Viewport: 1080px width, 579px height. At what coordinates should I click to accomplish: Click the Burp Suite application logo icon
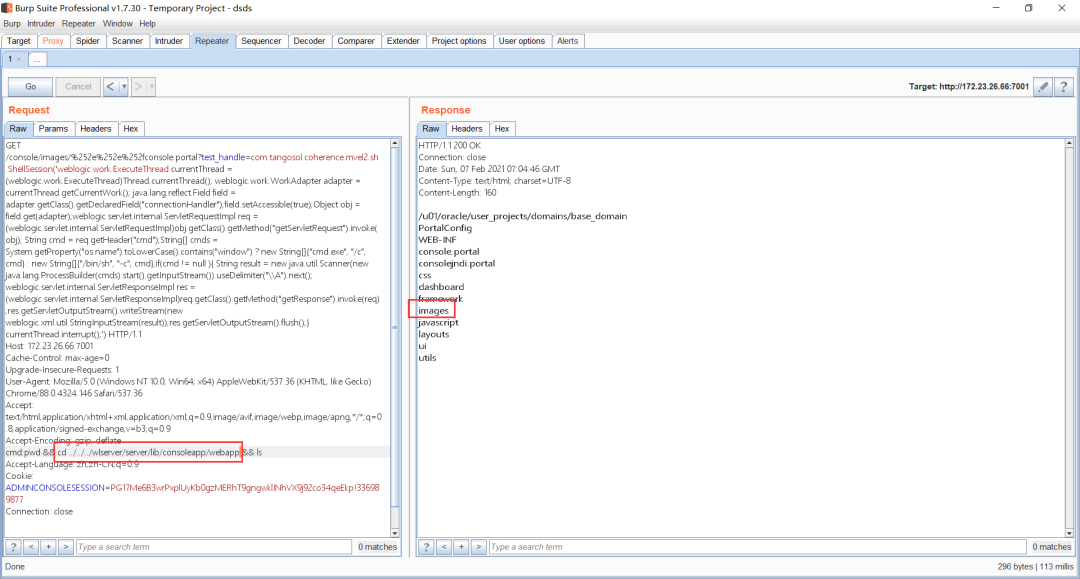(7, 8)
